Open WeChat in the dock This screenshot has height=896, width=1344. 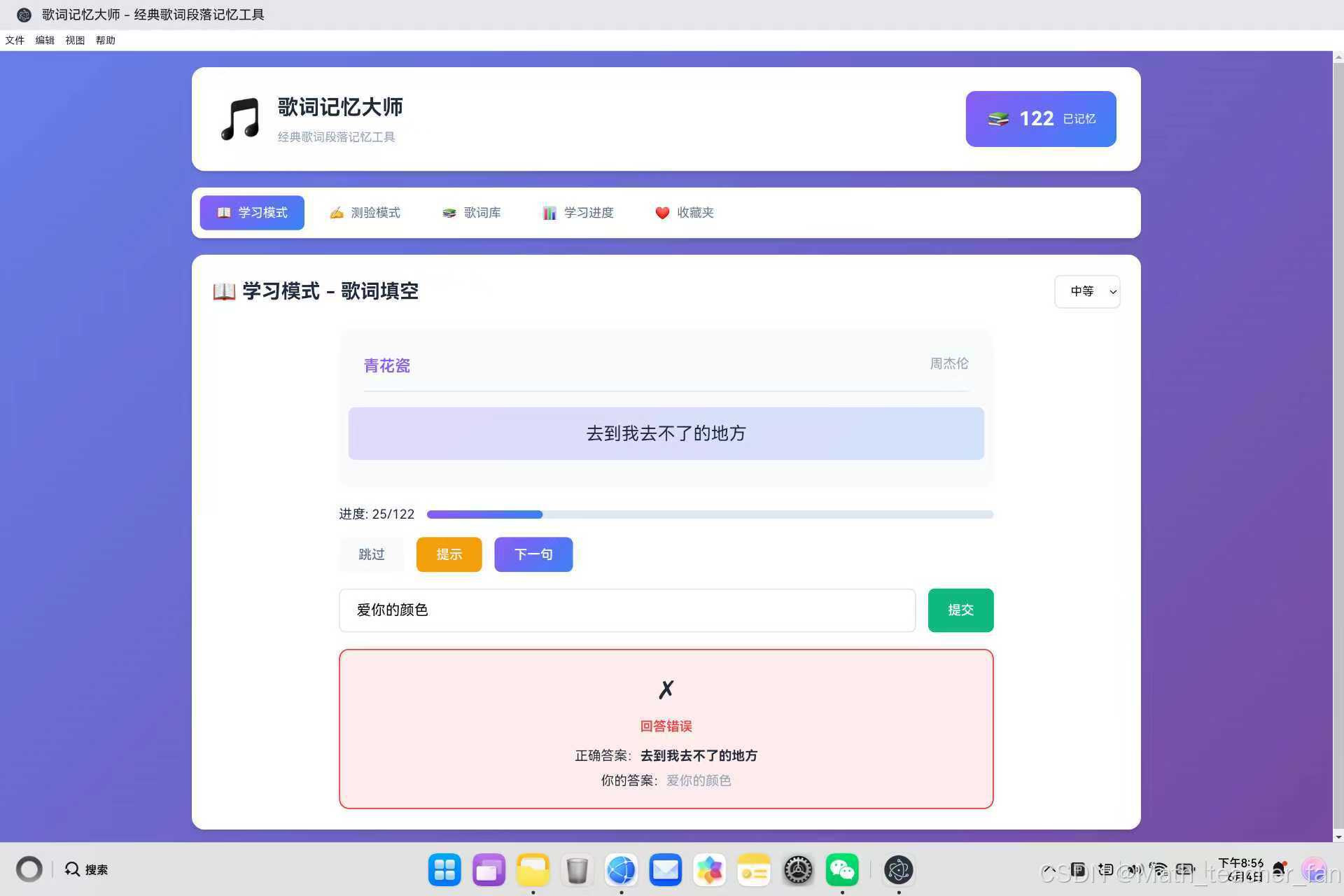842,870
